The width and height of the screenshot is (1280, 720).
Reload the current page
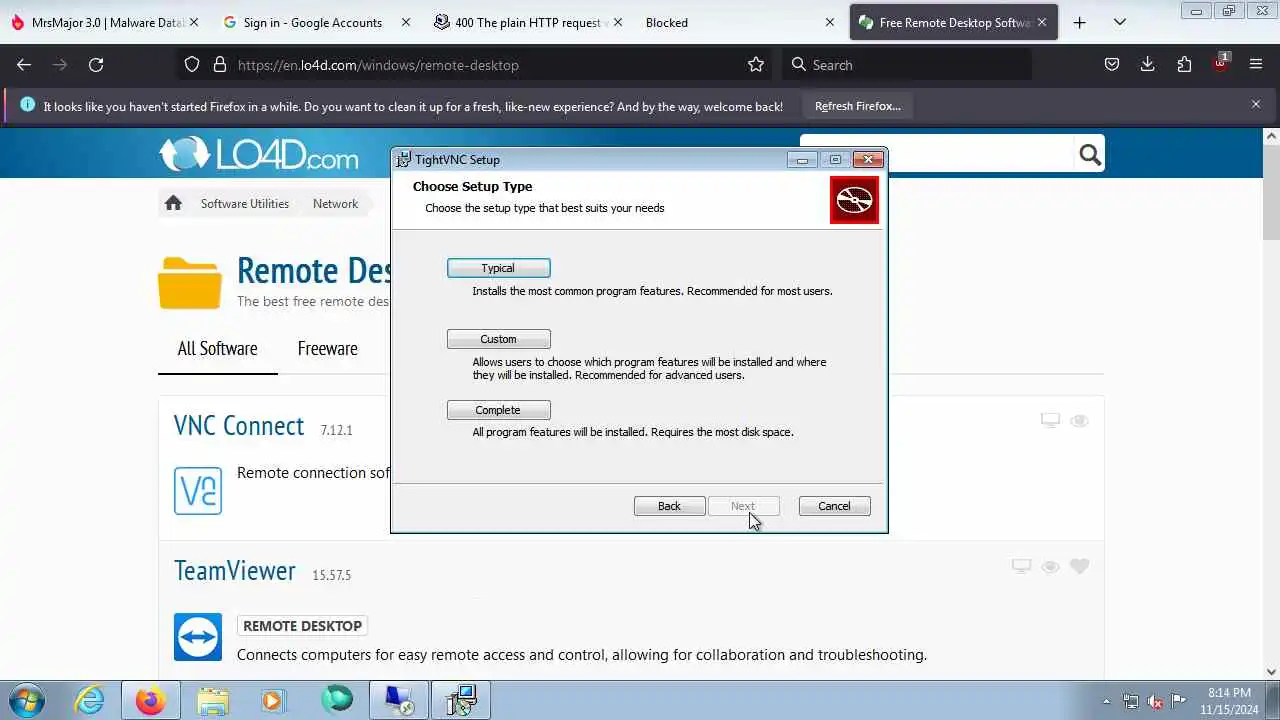[x=96, y=64]
